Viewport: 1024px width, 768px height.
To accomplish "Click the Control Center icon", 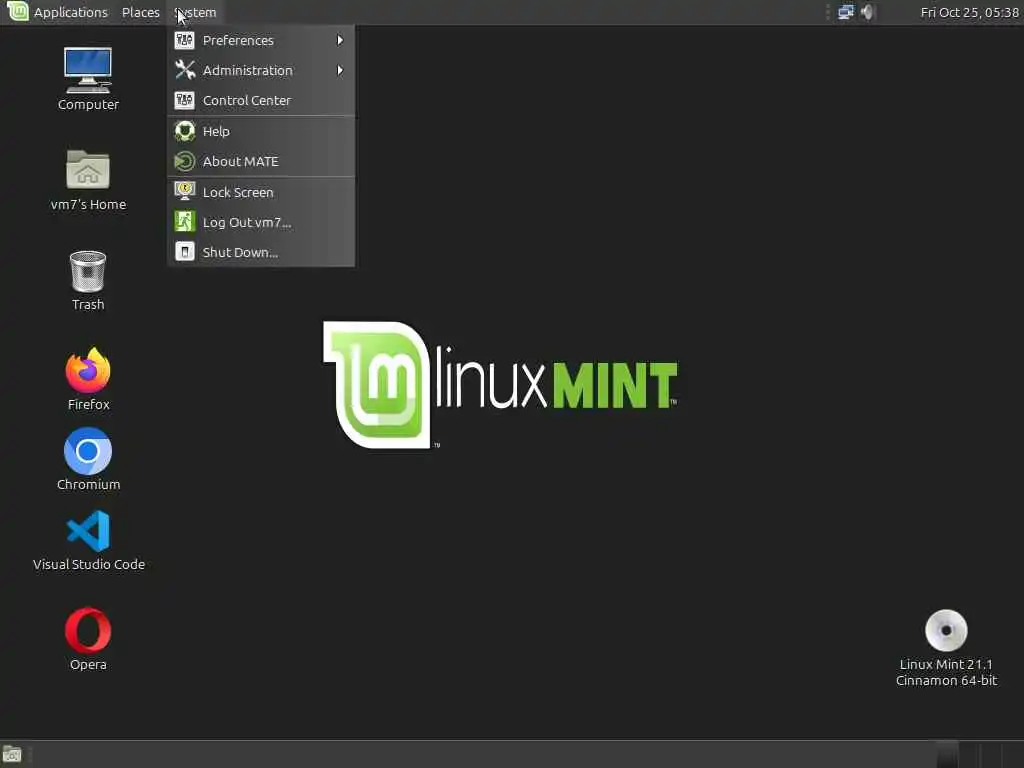I will click(x=185, y=100).
